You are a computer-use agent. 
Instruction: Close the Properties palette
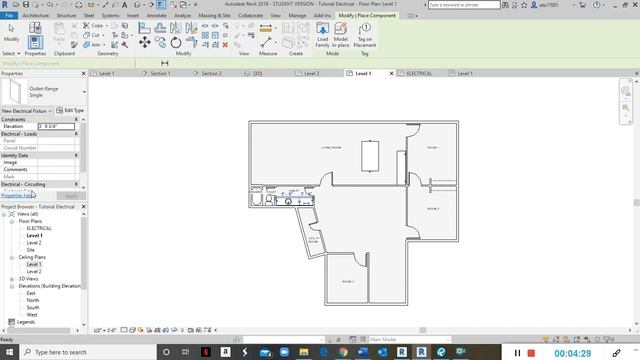[84, 73]
